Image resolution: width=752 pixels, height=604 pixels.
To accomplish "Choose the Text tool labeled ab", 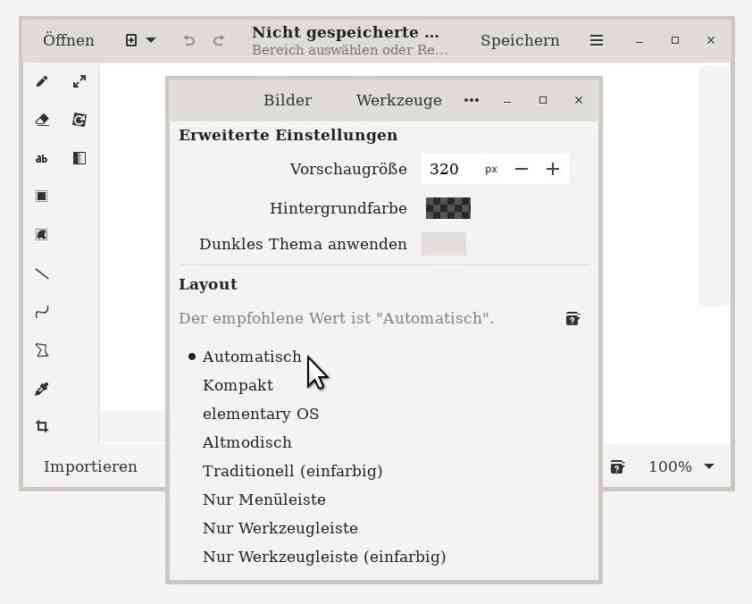I will 42,158.
